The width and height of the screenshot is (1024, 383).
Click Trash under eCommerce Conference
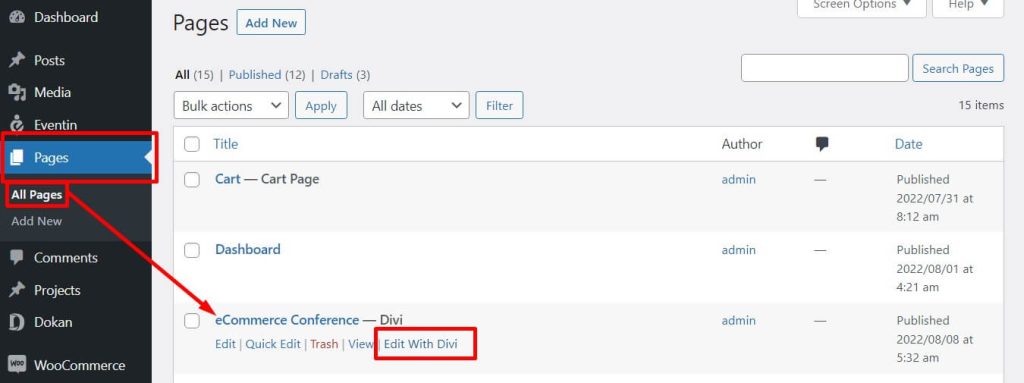pos(324,344)
